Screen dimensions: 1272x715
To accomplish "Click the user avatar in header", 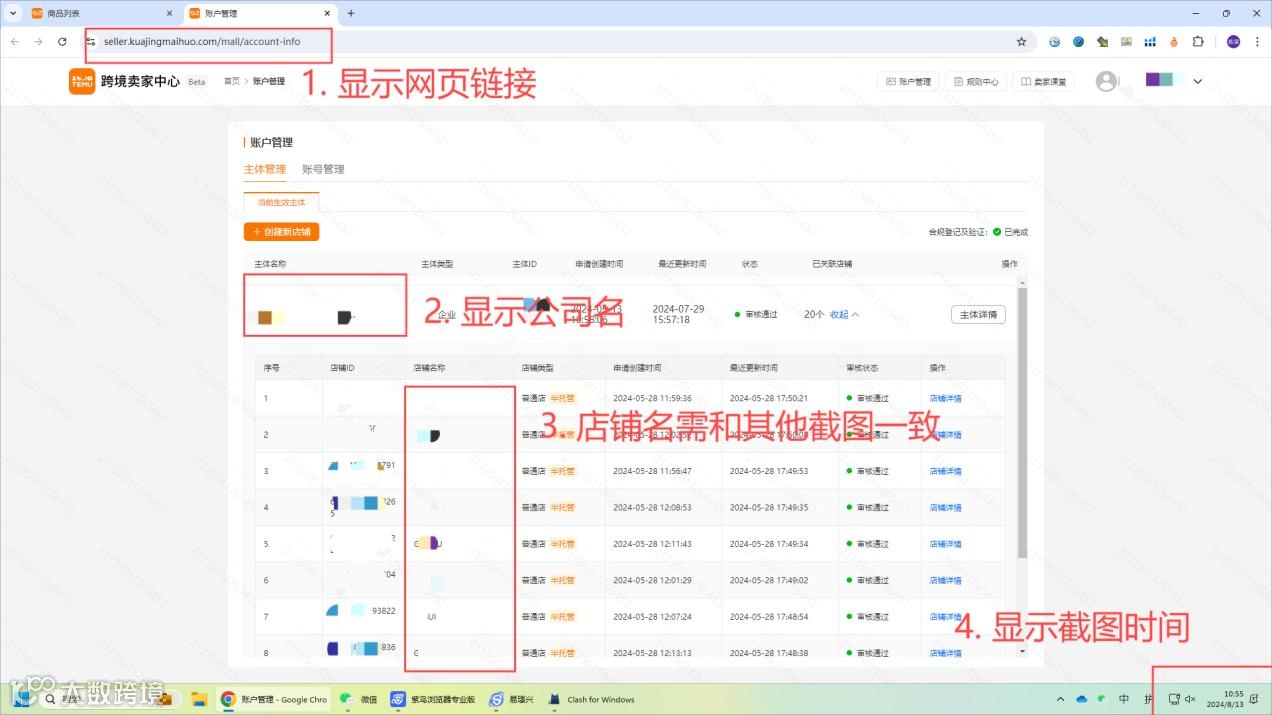I will point(1106,82).
